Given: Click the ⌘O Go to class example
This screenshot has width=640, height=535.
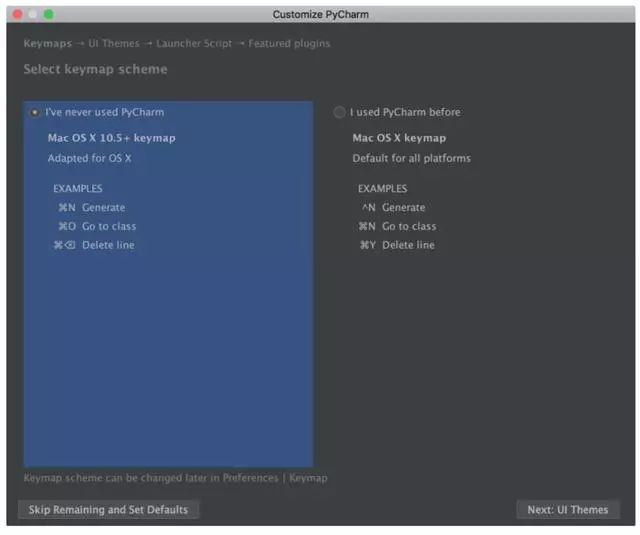Looking at the screenshot, I should 97,226.
